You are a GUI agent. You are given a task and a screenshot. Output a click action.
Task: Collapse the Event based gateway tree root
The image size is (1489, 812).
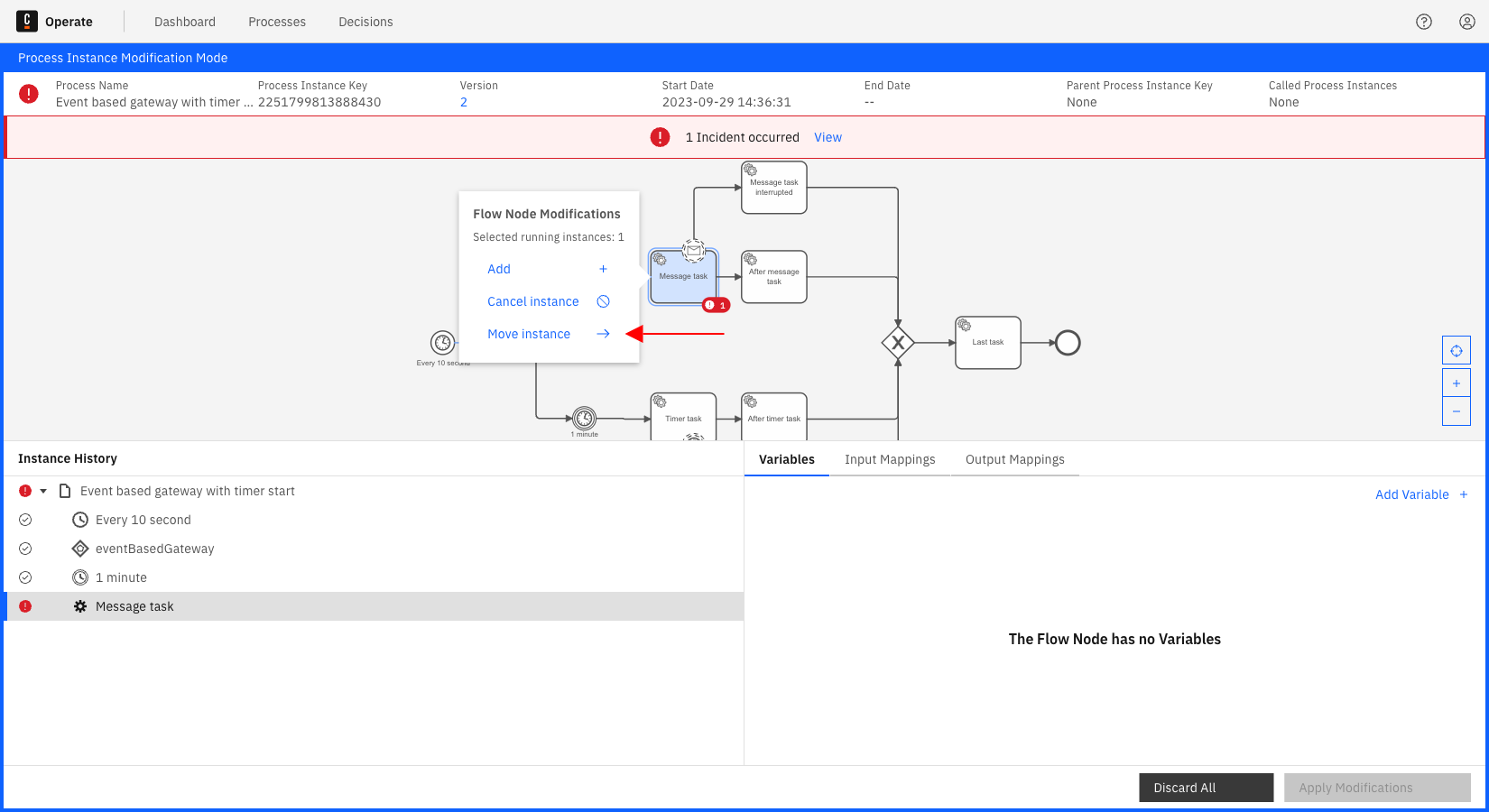(x=43, y=491)
